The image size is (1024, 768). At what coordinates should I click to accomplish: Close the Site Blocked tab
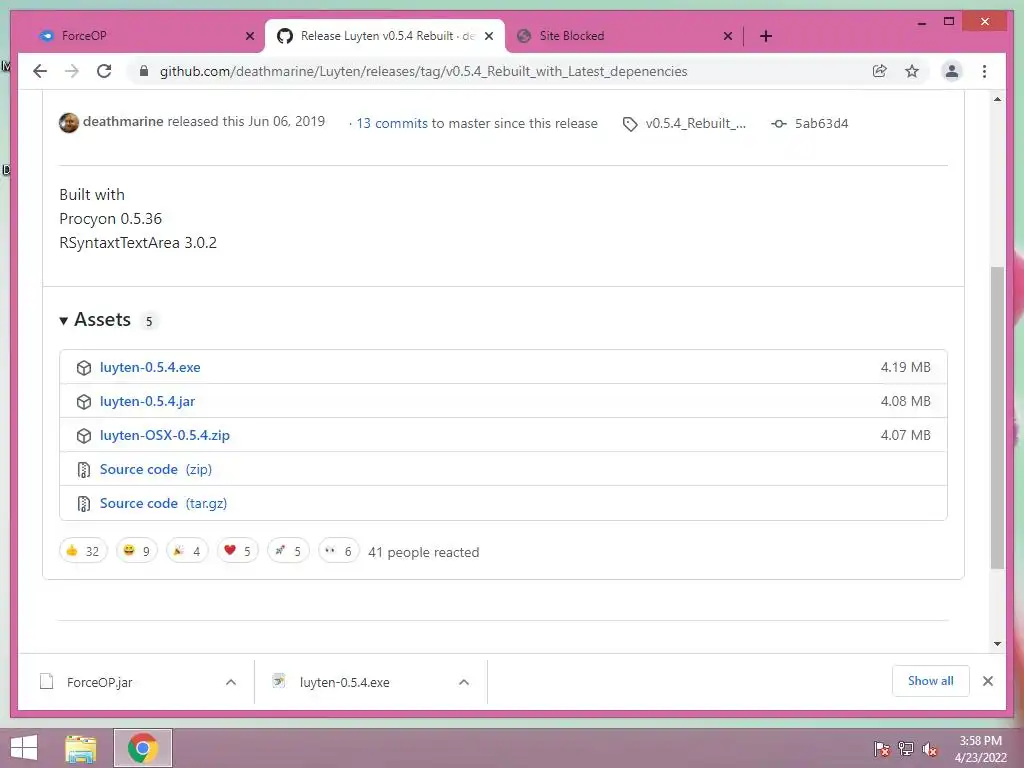(728, 36)
